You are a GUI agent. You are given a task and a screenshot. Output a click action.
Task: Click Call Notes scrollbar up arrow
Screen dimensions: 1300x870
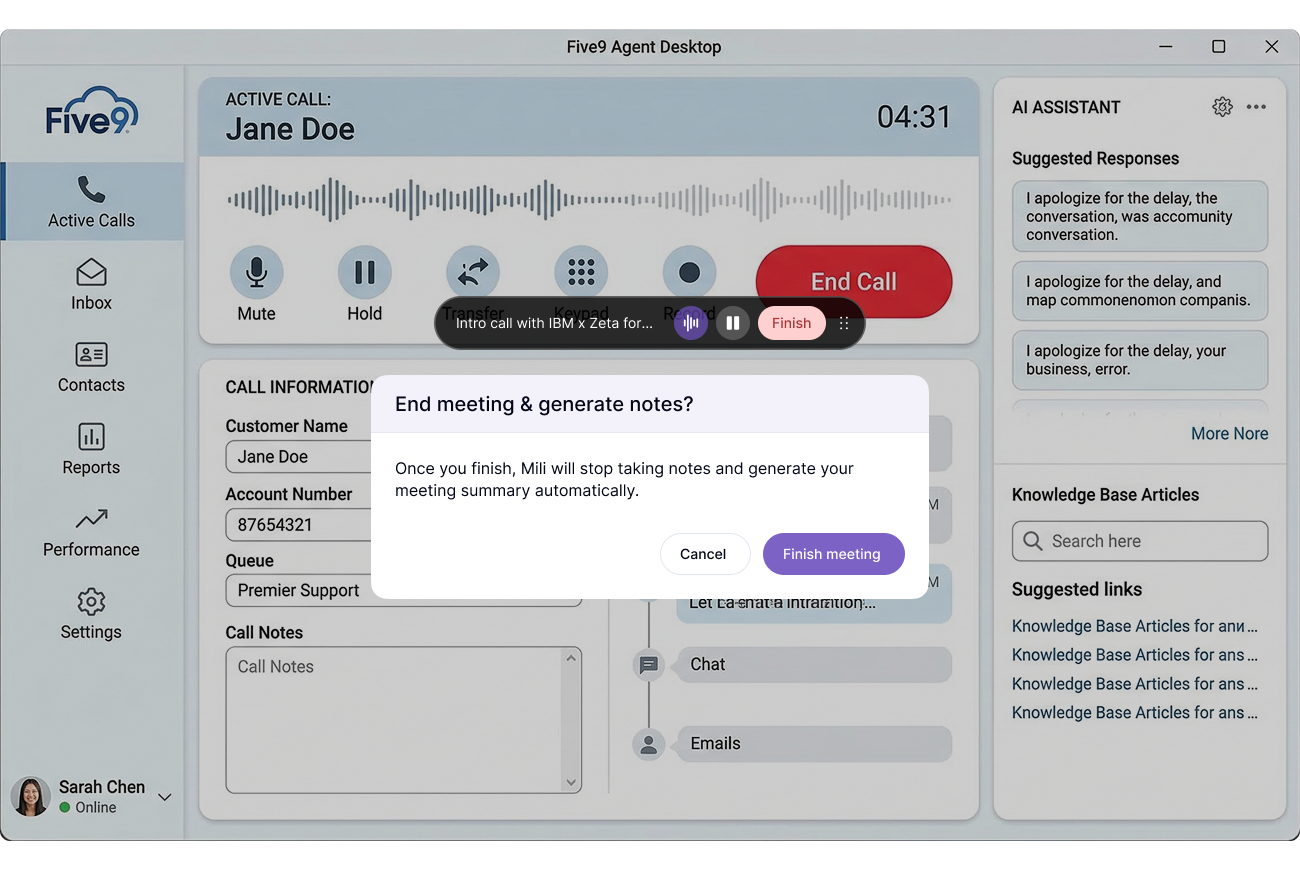pos(572,658)
